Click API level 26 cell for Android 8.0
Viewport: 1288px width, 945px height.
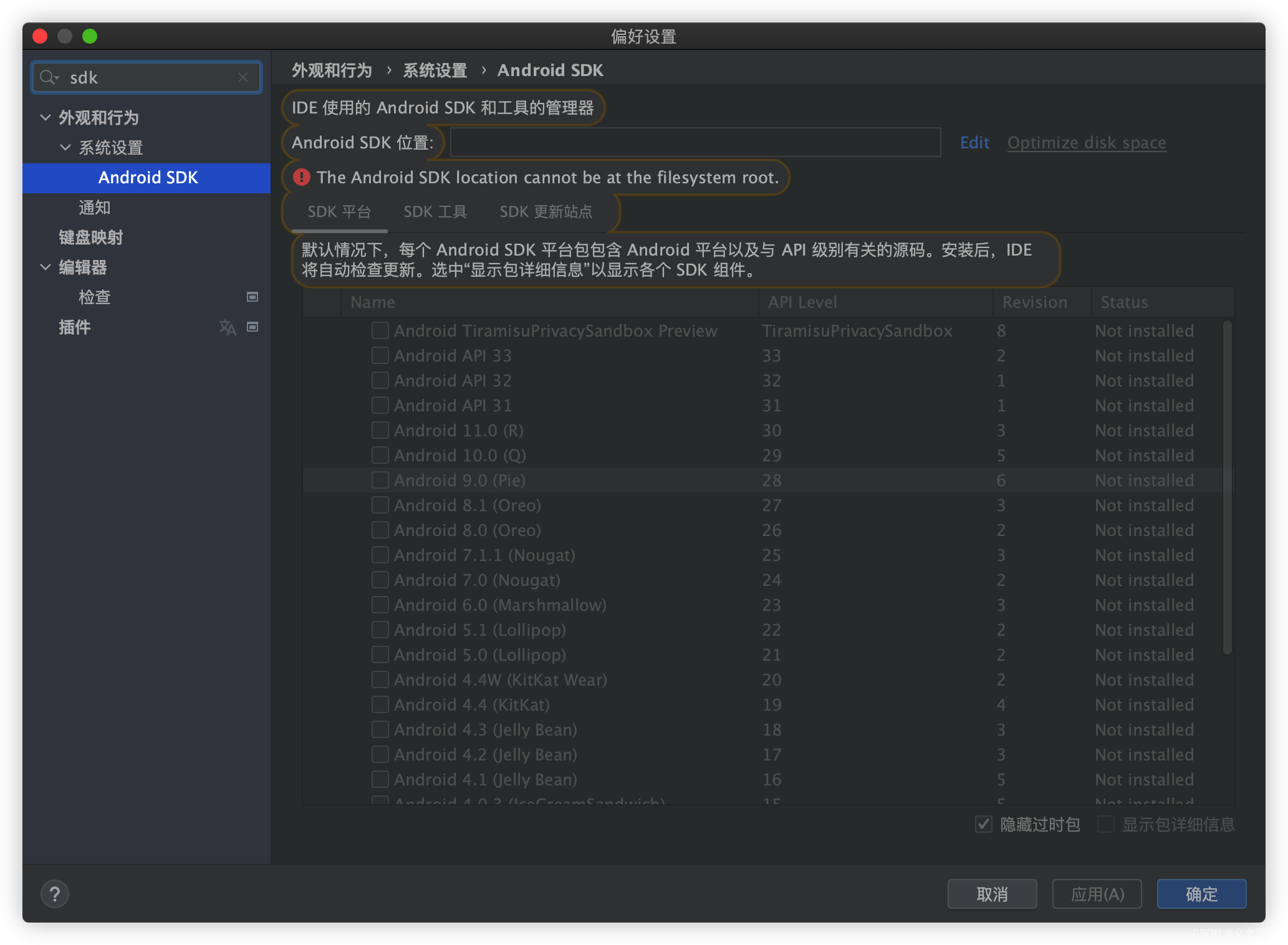point(772,530)
